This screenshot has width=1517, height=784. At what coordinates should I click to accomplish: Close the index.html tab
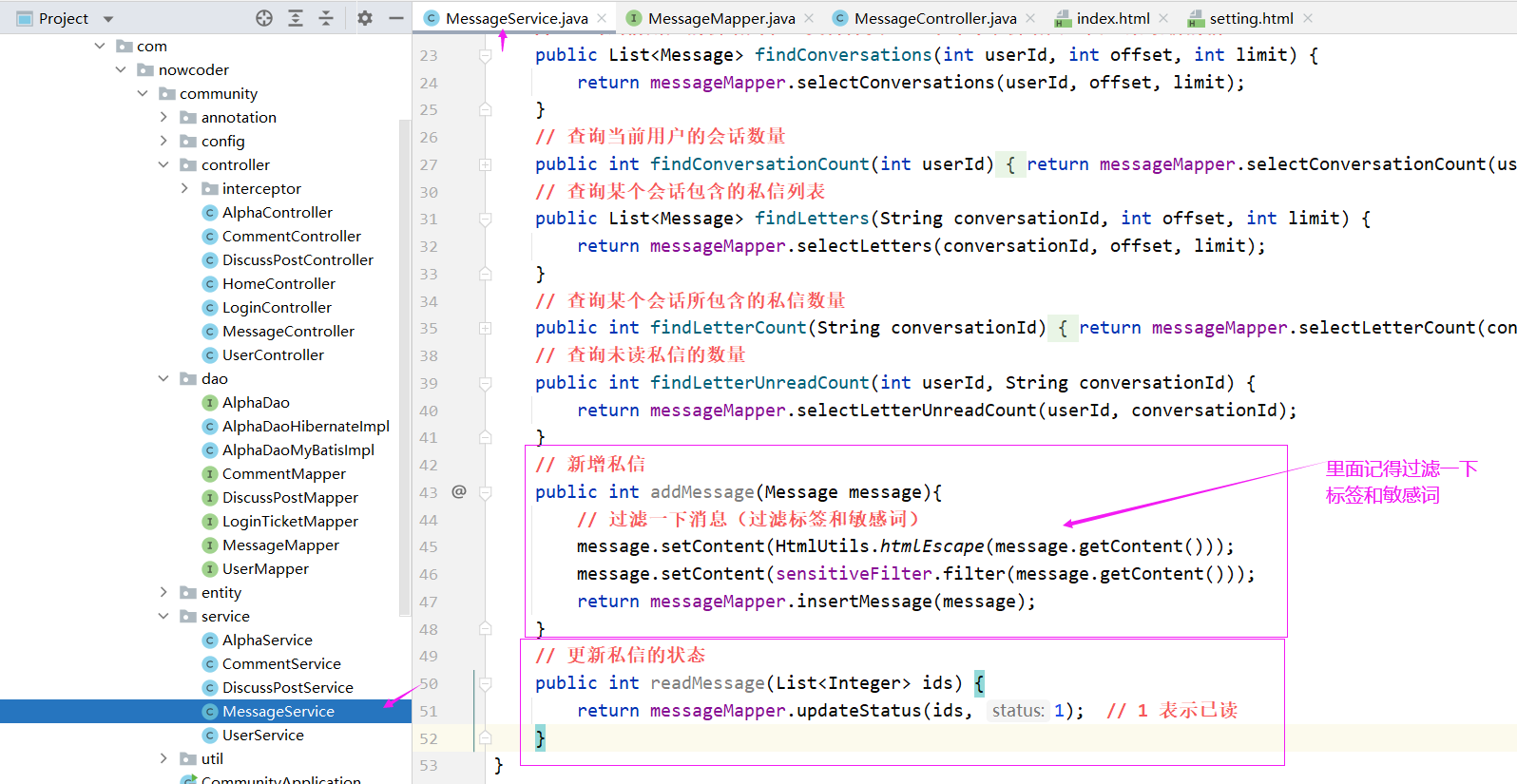(1163, 18)
